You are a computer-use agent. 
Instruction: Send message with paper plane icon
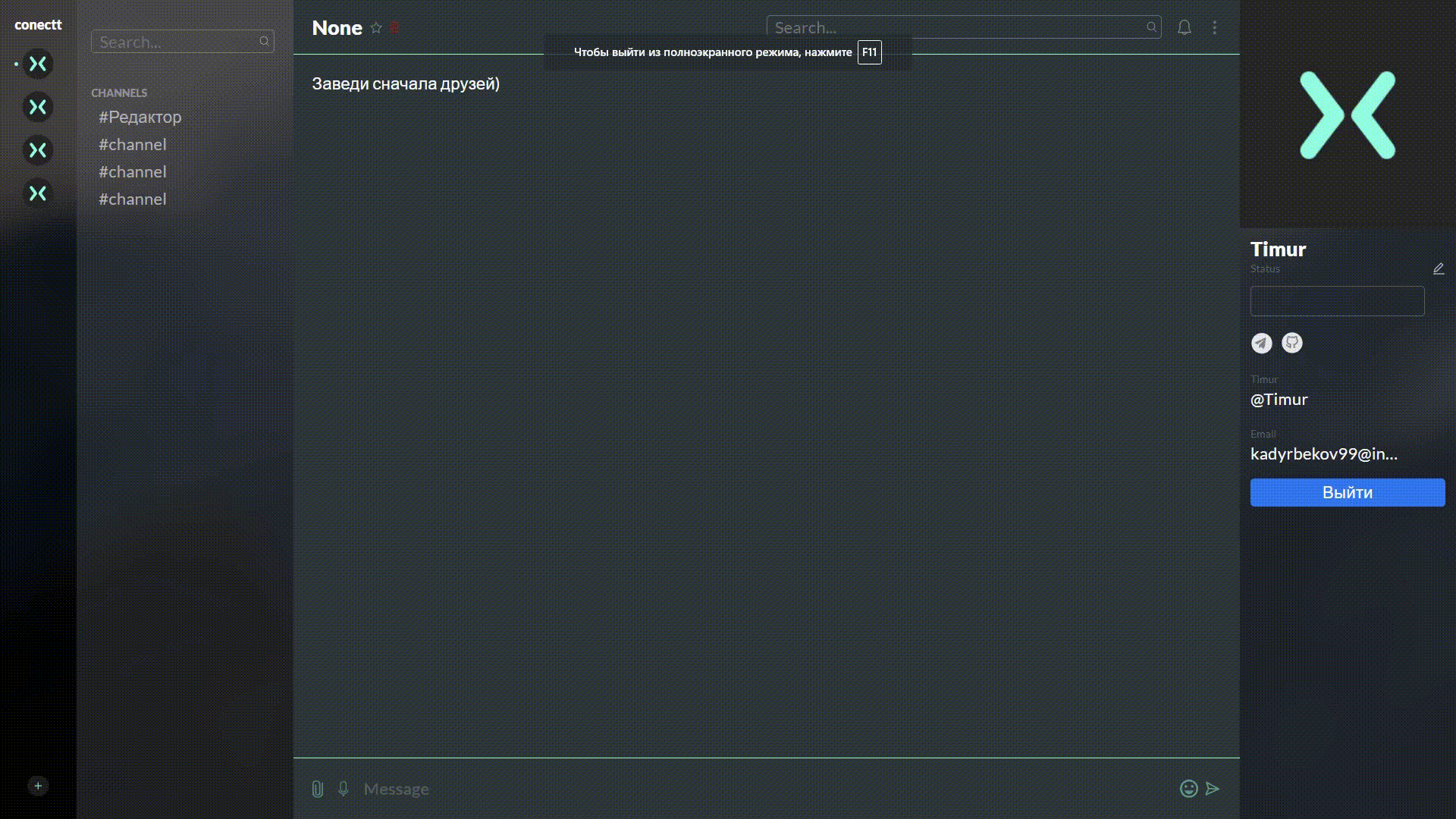point(1213,789)
